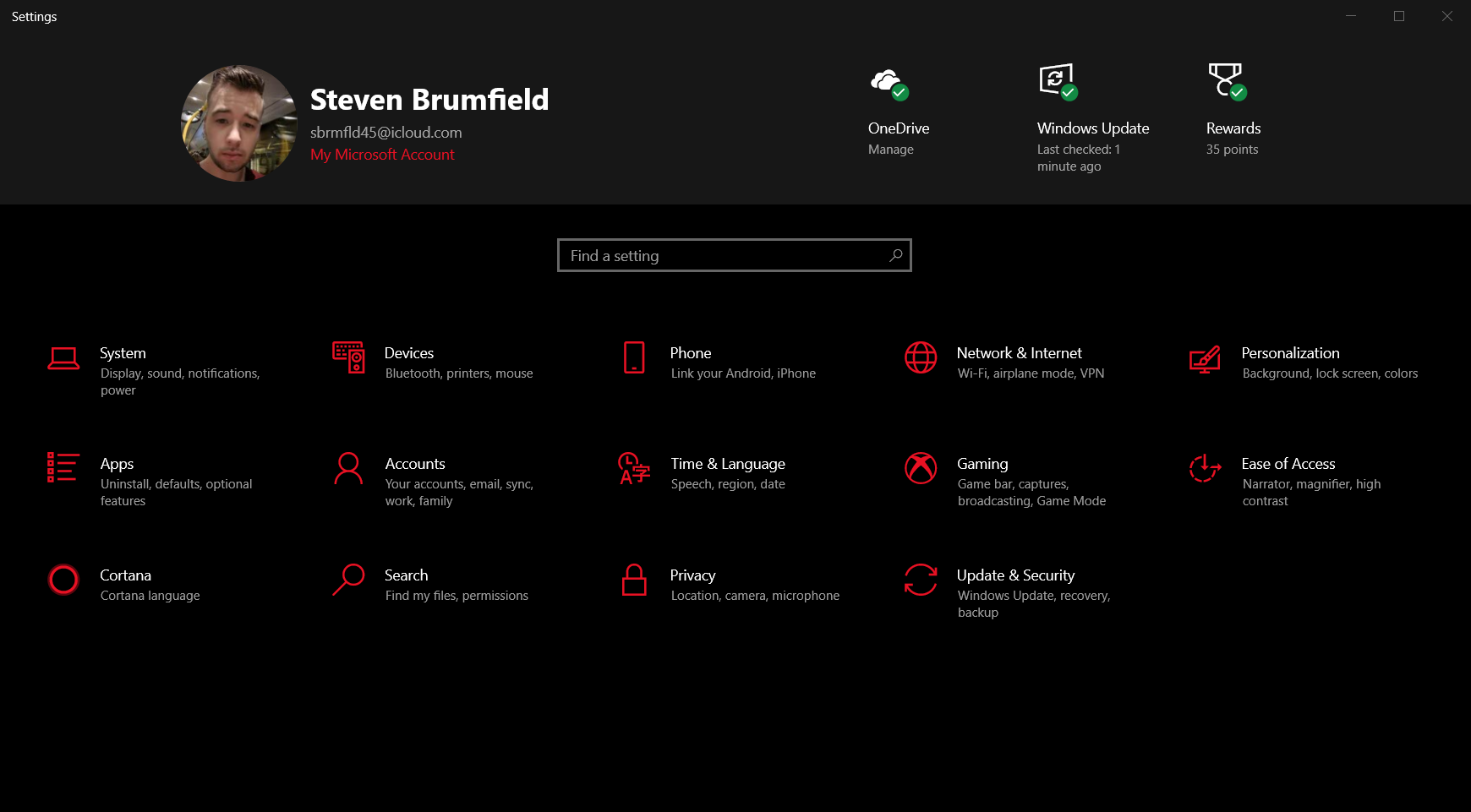Open the Phone settings icon
This screenshot has height=812, width=1471.
point(634,357)
